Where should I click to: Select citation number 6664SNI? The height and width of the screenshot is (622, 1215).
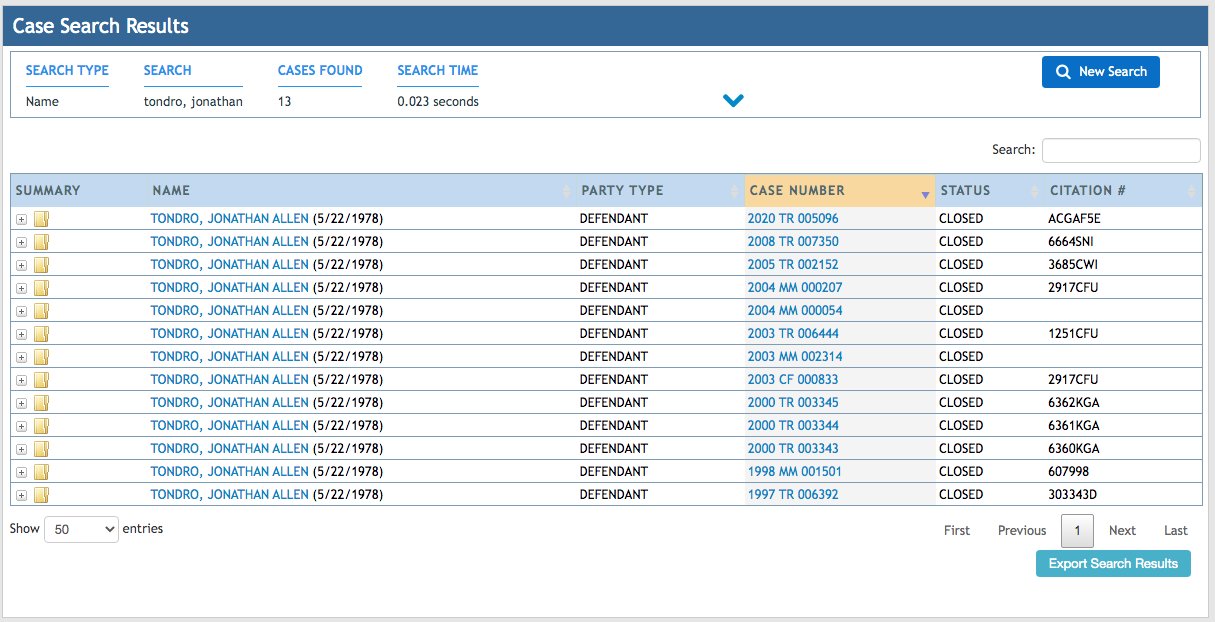click(x=1071, y=241)
